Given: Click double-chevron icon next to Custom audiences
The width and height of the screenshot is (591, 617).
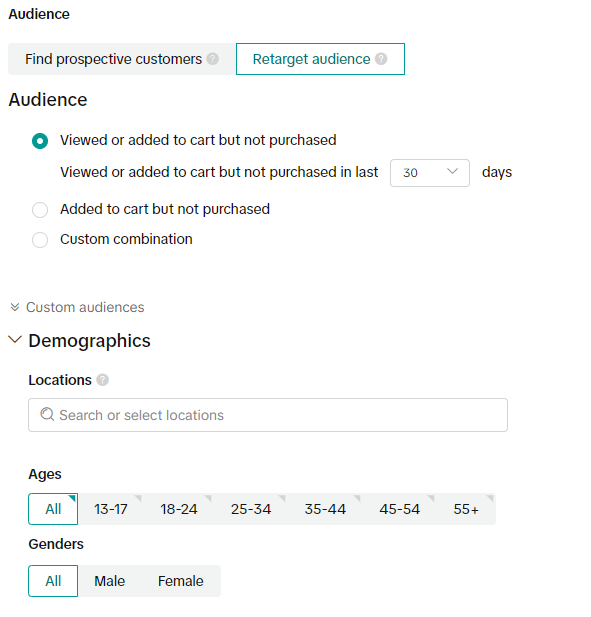Looking at the screenshot, I should (x=15, y=307).
